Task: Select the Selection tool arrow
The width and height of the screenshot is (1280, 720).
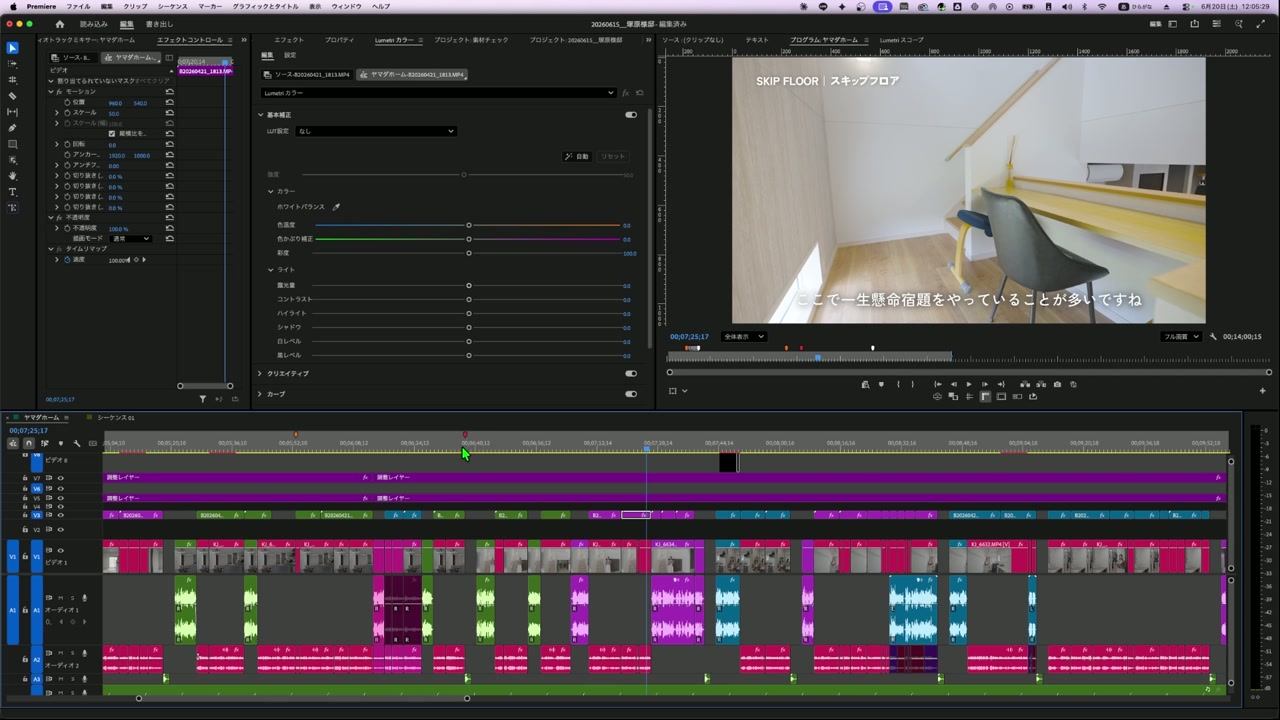Action: [x=13, y=48]
